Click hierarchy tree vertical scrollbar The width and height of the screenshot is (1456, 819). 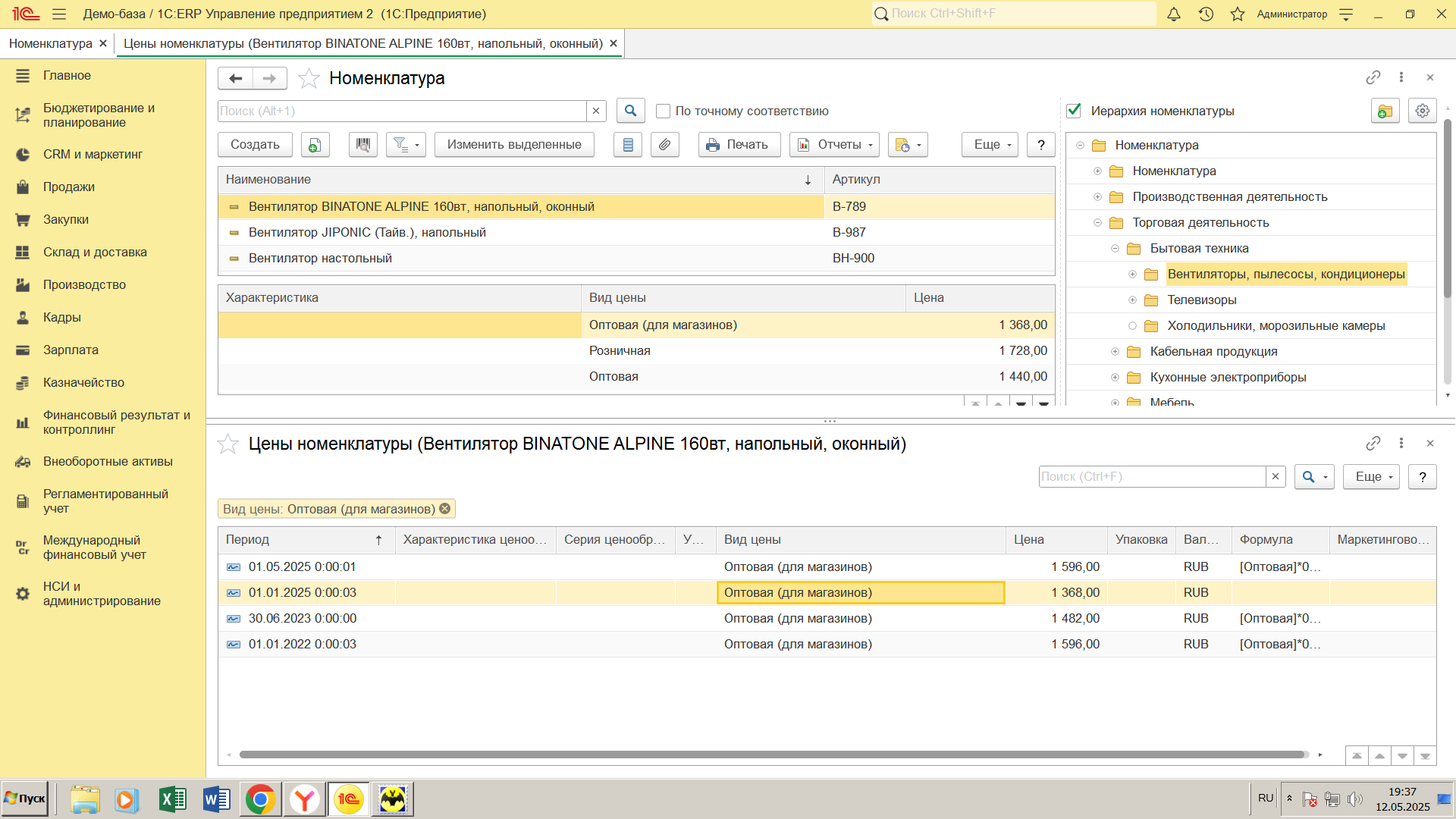click(1447, 209)
